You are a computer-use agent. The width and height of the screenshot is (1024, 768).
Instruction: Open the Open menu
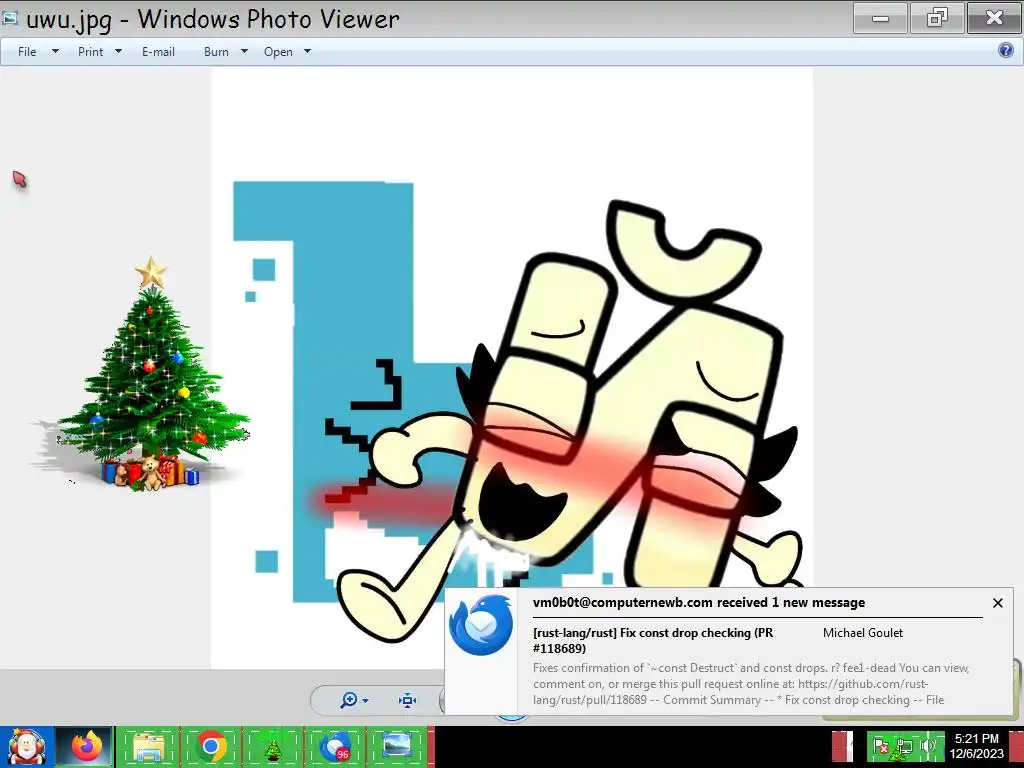[278, 52]
